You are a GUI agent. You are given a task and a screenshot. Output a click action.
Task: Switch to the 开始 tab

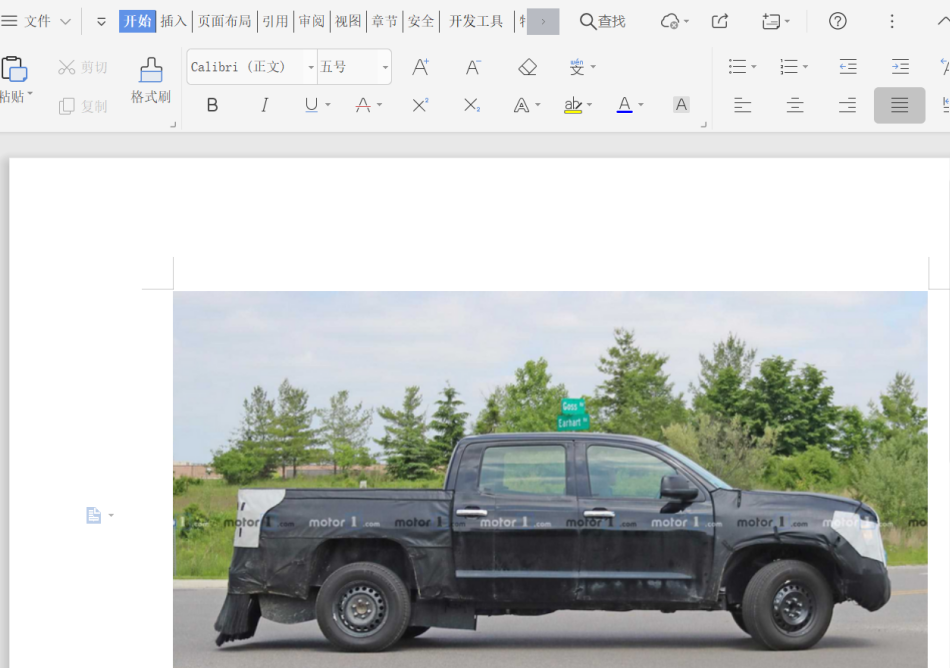pos(137,21)
